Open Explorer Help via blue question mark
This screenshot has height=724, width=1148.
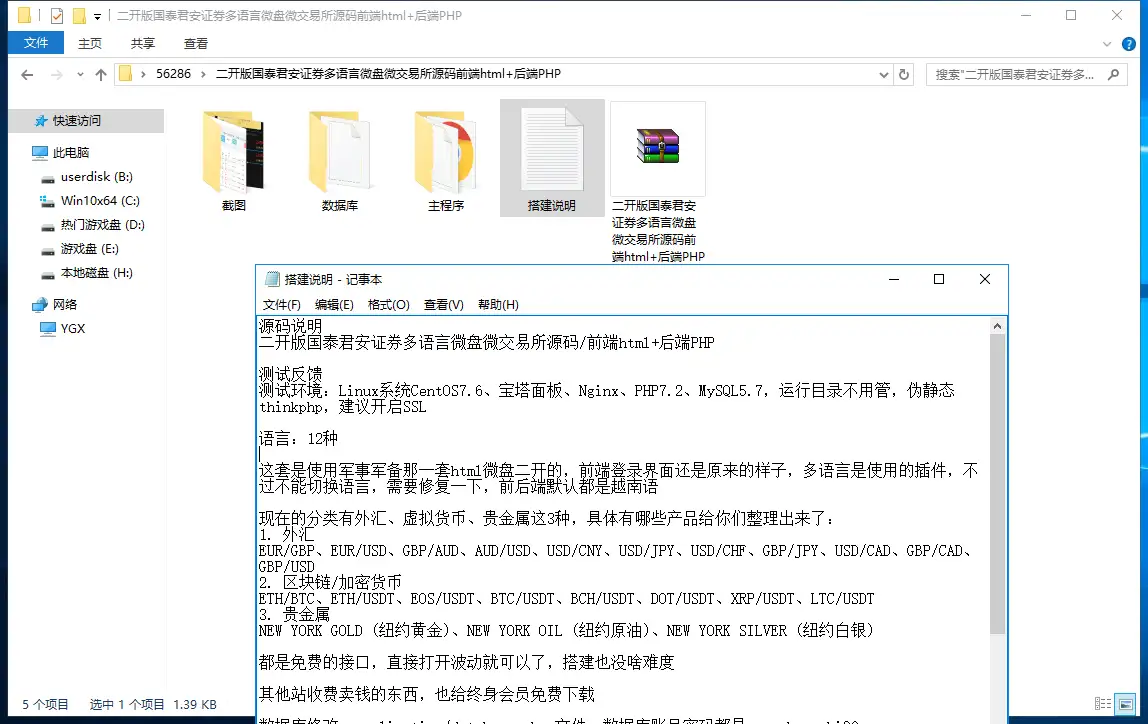(1129, 43)
